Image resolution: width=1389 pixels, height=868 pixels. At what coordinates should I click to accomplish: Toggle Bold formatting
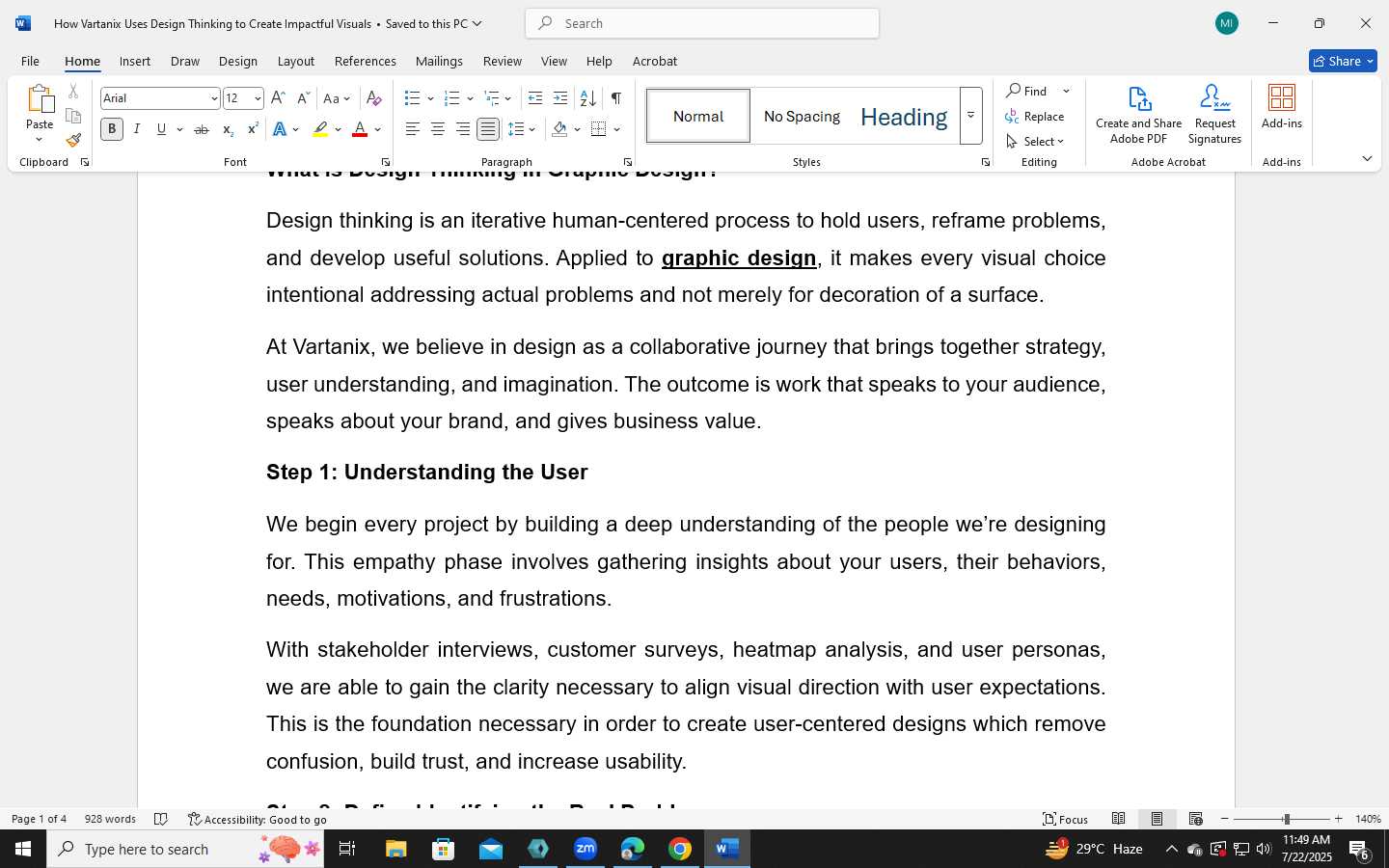coord(112,129)
